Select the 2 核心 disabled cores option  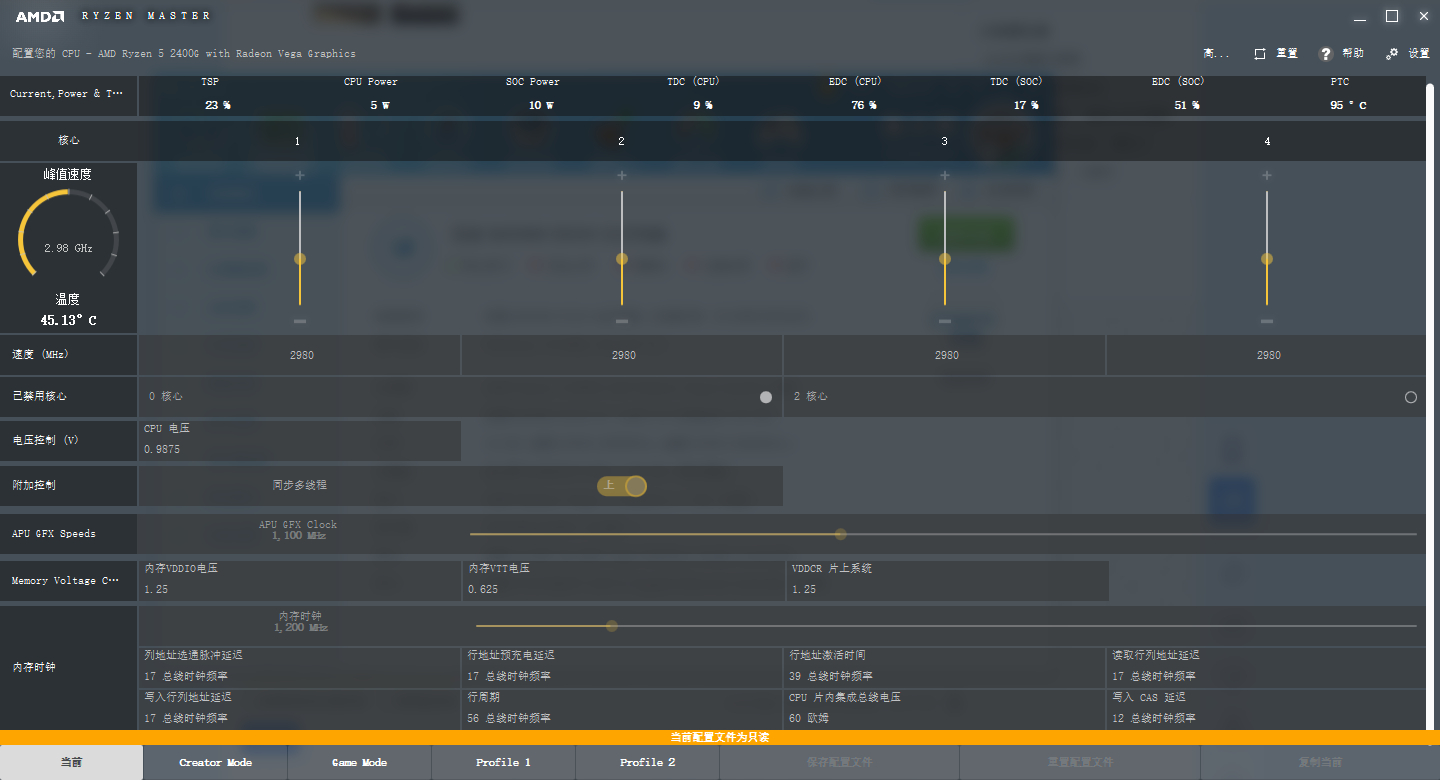(1411, 397)
